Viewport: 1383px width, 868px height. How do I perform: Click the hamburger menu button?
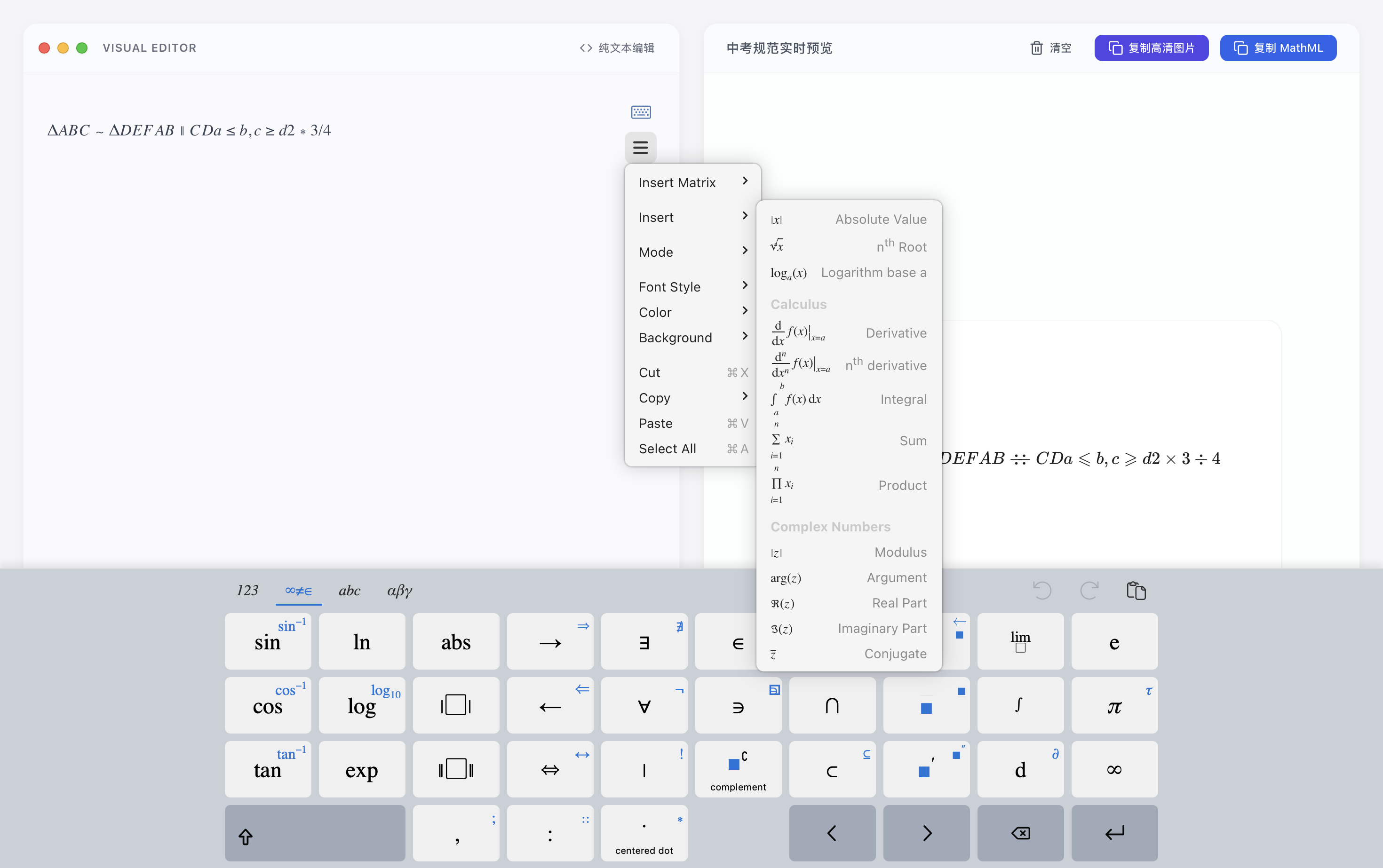click(640, 148)
